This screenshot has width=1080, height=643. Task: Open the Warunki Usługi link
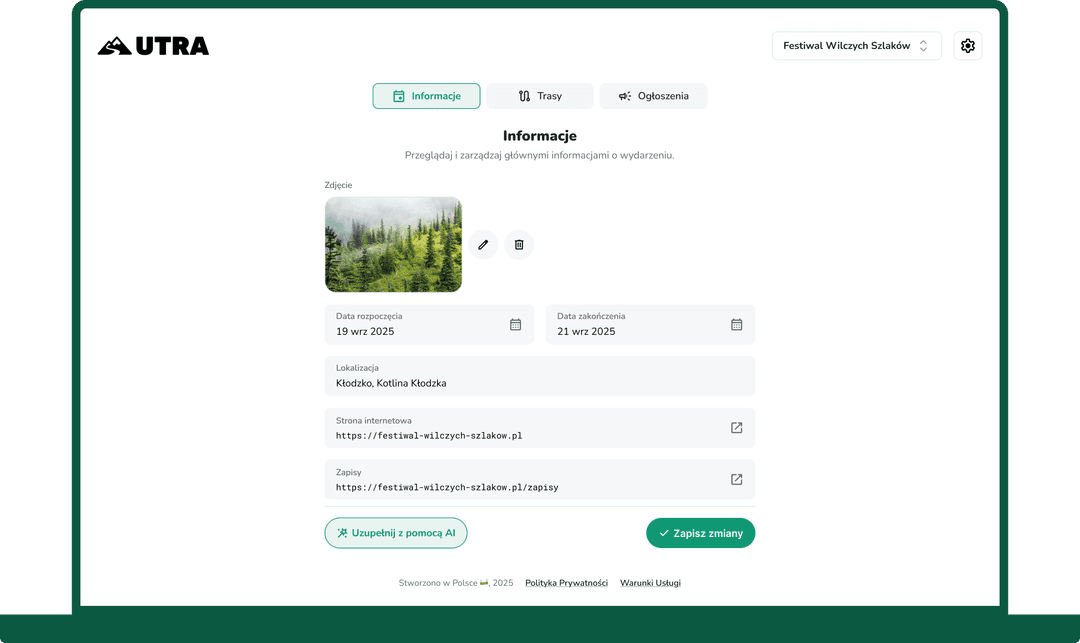pos(650,582)
